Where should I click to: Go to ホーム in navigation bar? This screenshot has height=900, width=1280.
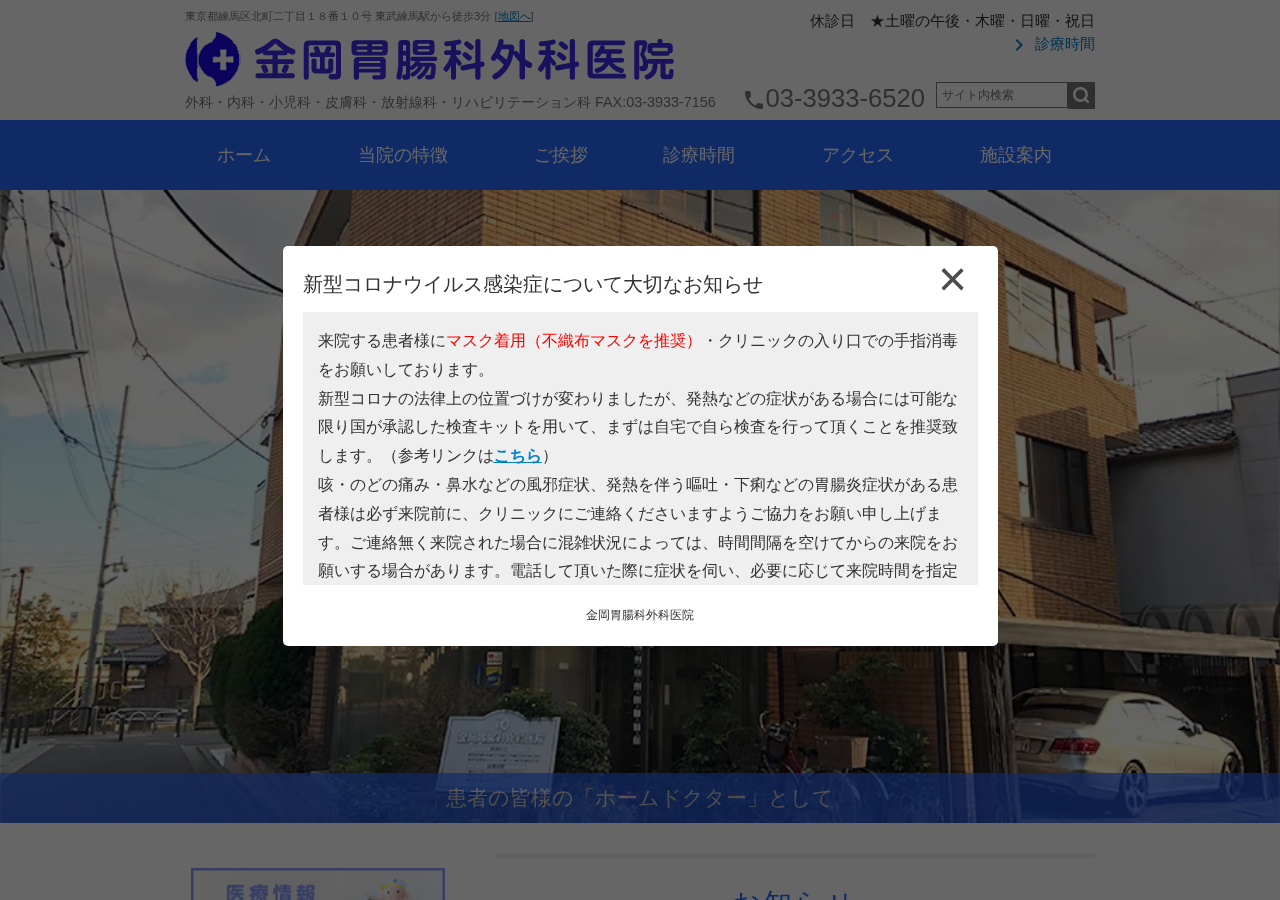coord(244,155)
